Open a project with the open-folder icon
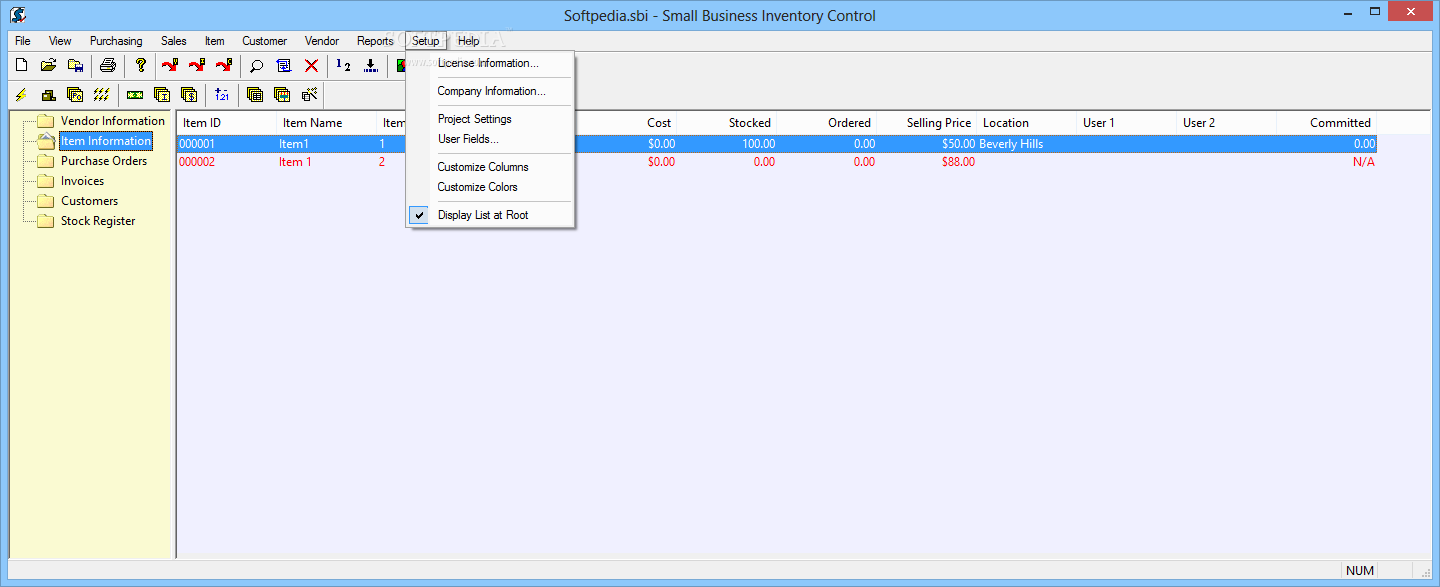 tap(48, 66)
